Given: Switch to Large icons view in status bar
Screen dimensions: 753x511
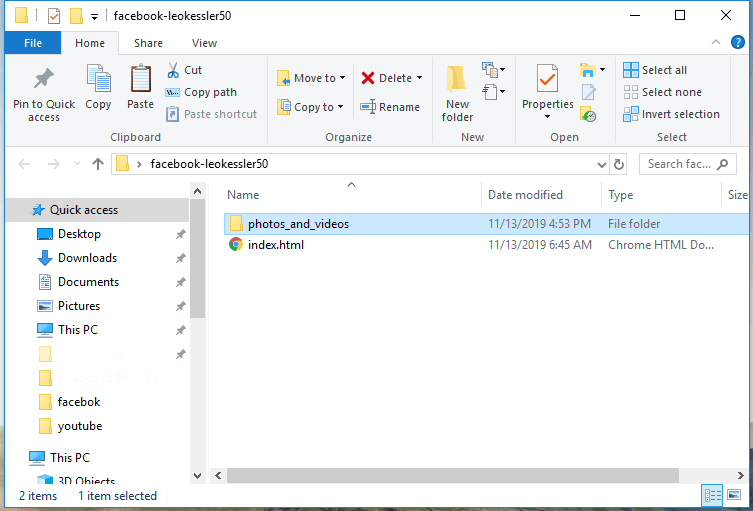Looking at the screenshot, I should tap(734, 495).
